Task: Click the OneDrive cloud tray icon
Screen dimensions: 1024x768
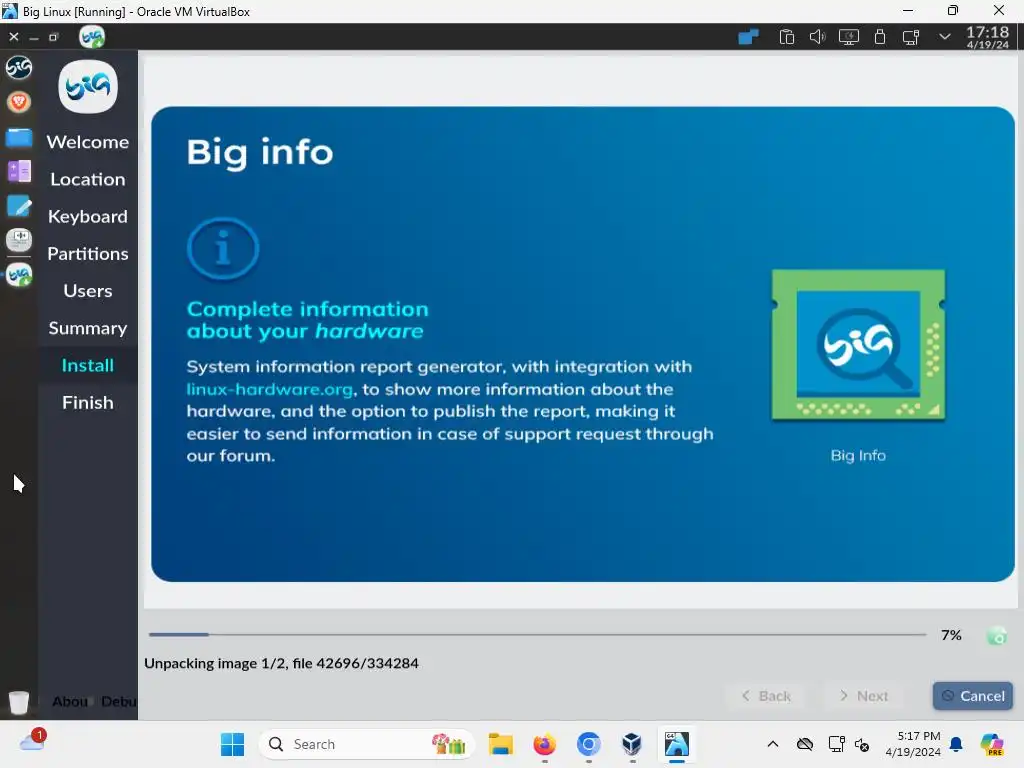Action: (805, 744)
